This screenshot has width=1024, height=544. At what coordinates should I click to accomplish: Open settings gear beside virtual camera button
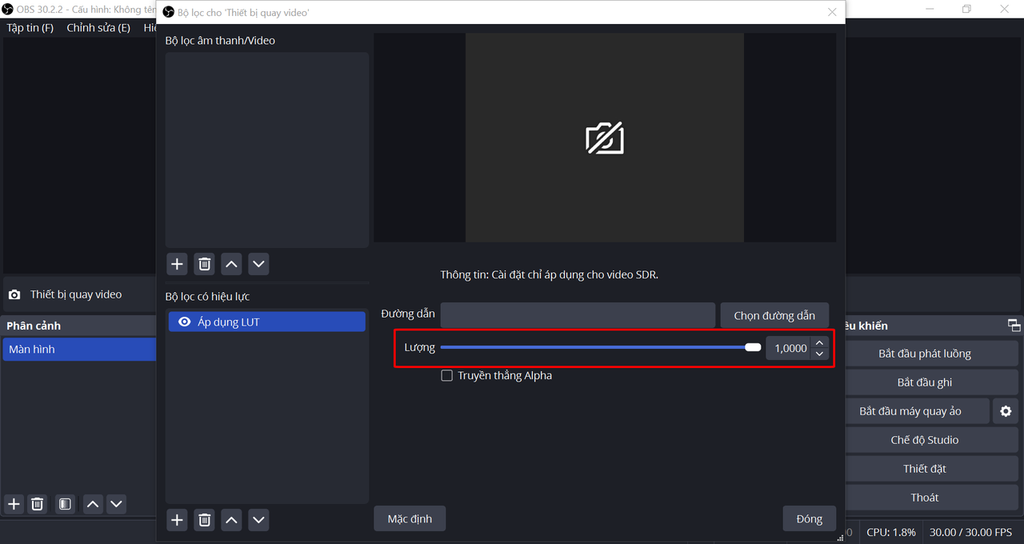(x=1005, y=411)
